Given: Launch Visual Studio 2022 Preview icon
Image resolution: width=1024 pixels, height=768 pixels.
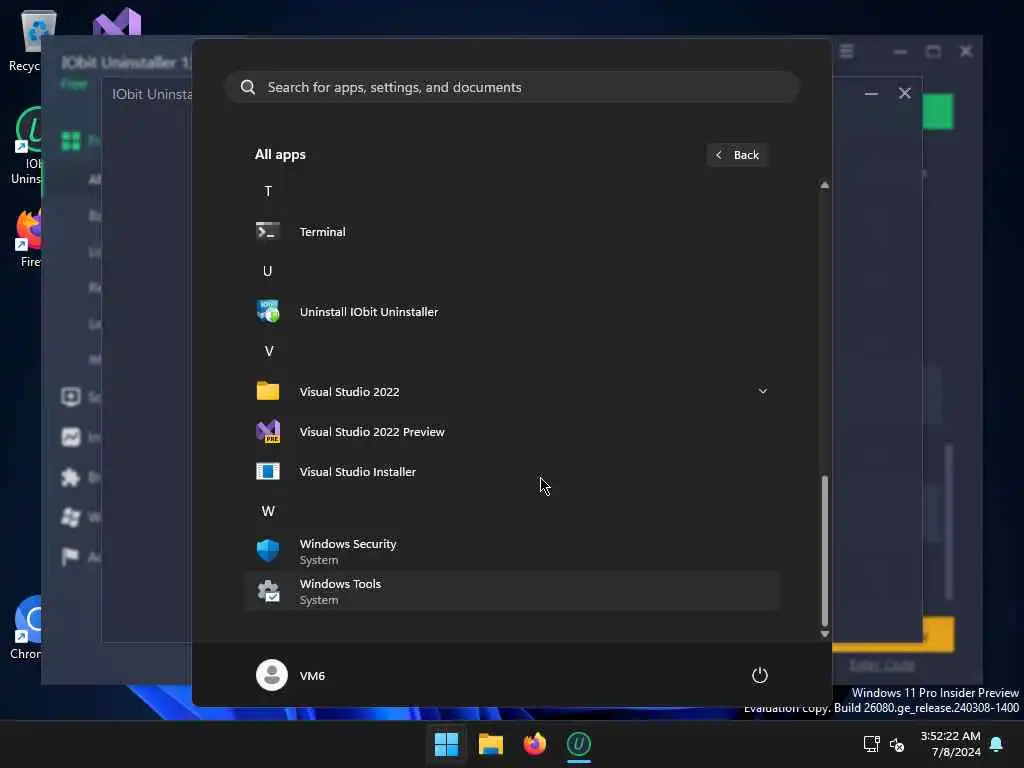Looking at the screenshot, I should pyautogui.click(x=268, y=432).
